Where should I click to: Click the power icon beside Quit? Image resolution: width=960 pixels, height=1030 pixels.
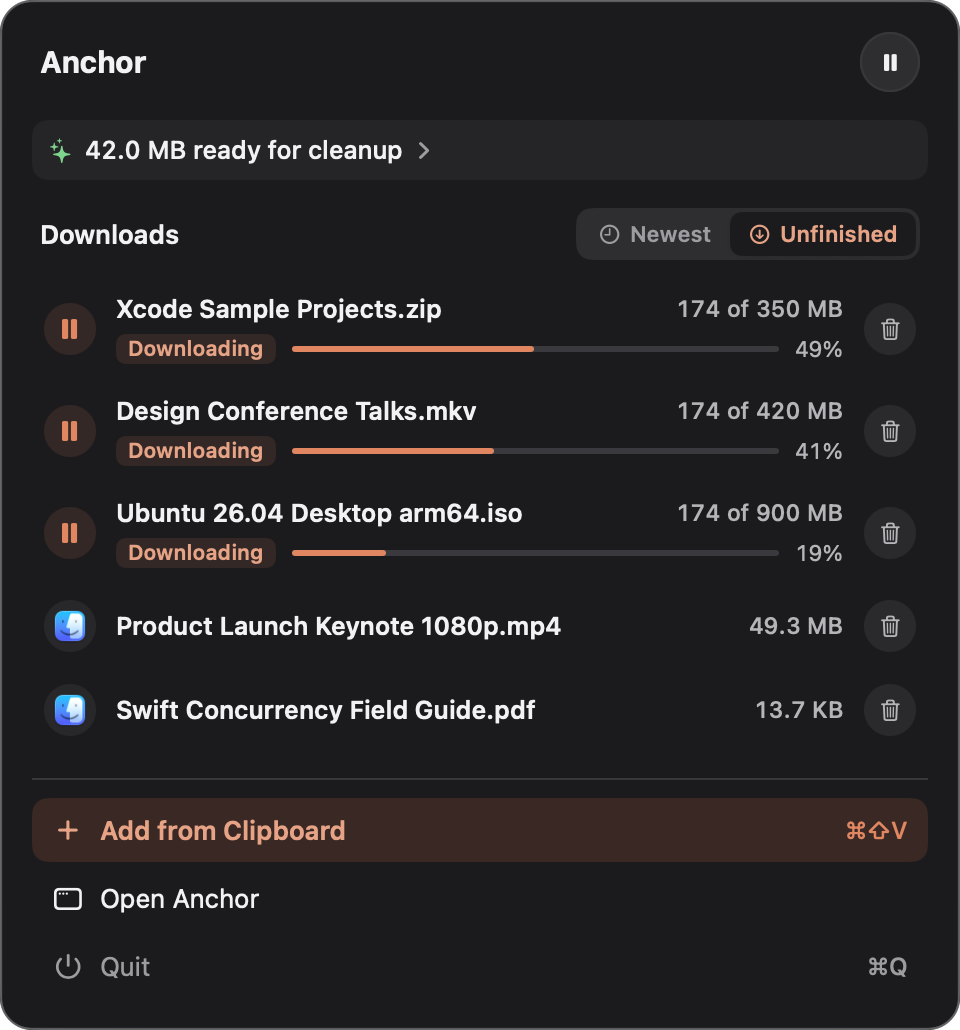tap(68, 967)
